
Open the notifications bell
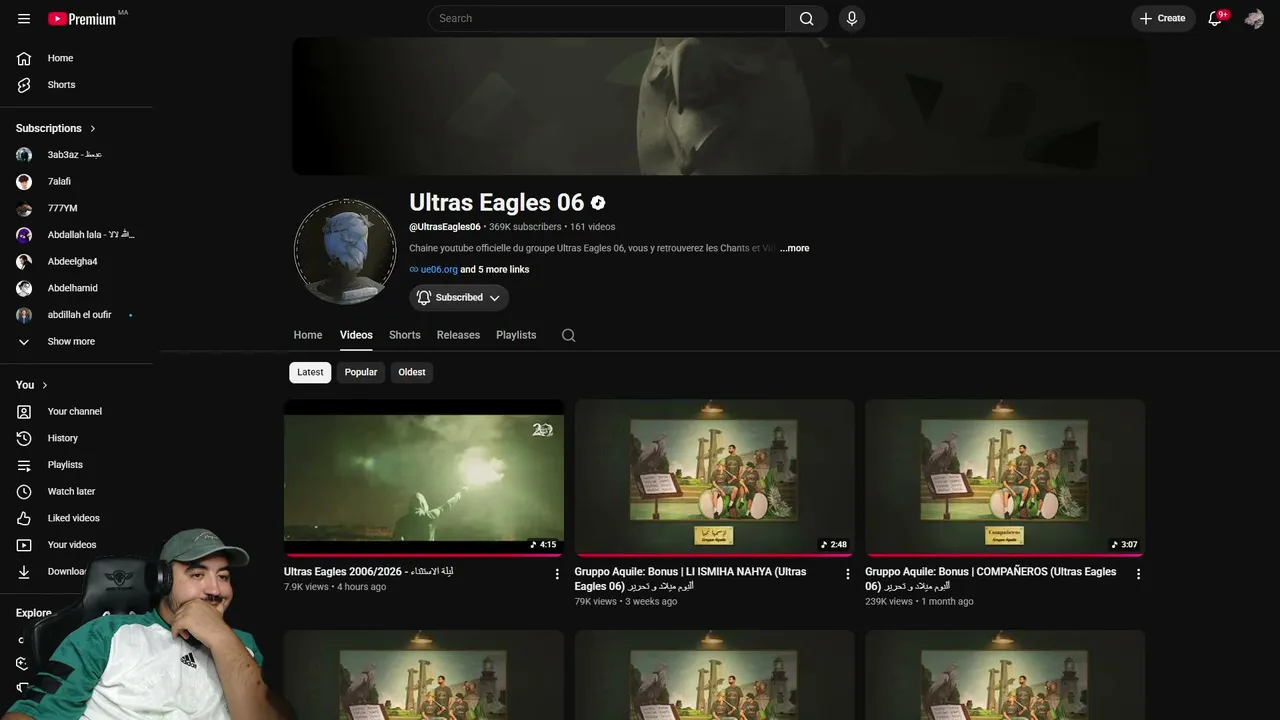1216,18
